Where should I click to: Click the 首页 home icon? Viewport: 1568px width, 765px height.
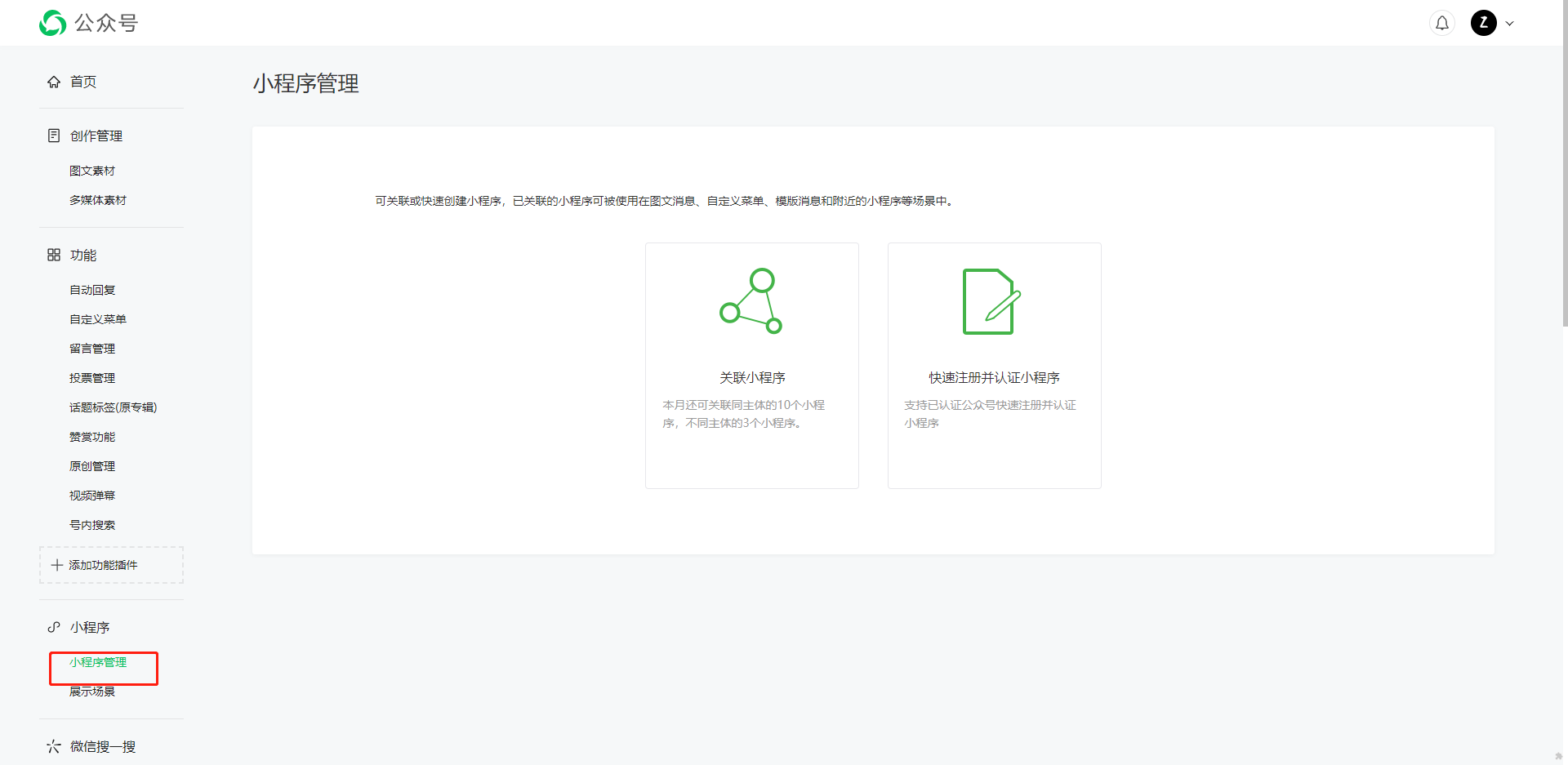(x=54, y=82)
